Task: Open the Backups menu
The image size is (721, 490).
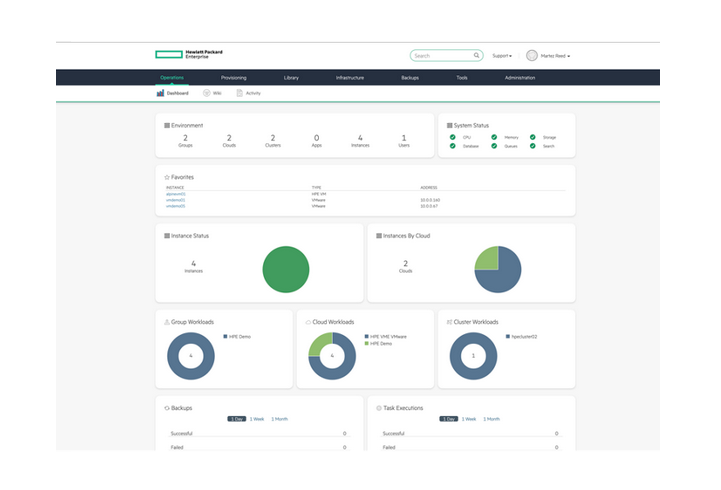Action: 410,78
